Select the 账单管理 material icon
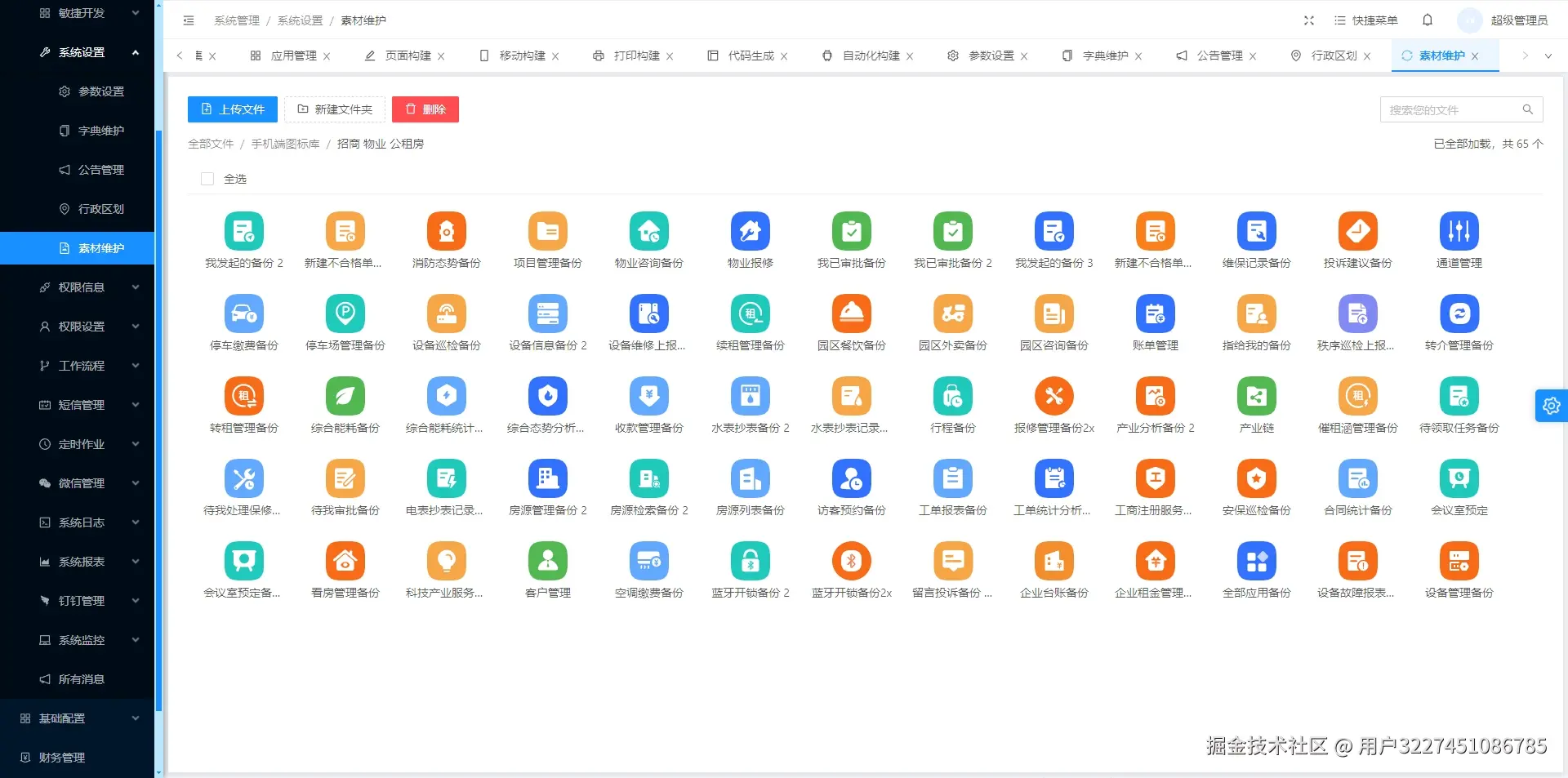 point(1155,313)
